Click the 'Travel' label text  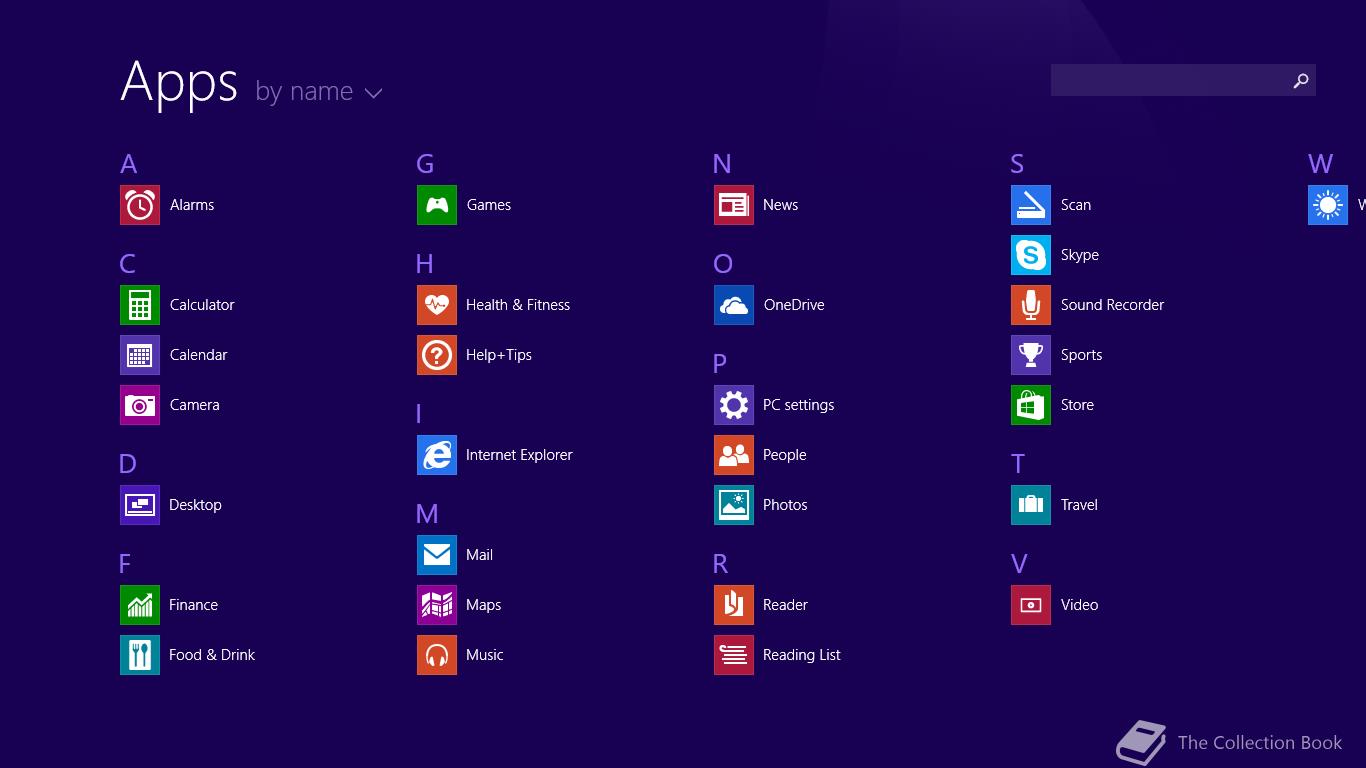click(1079, 505)
